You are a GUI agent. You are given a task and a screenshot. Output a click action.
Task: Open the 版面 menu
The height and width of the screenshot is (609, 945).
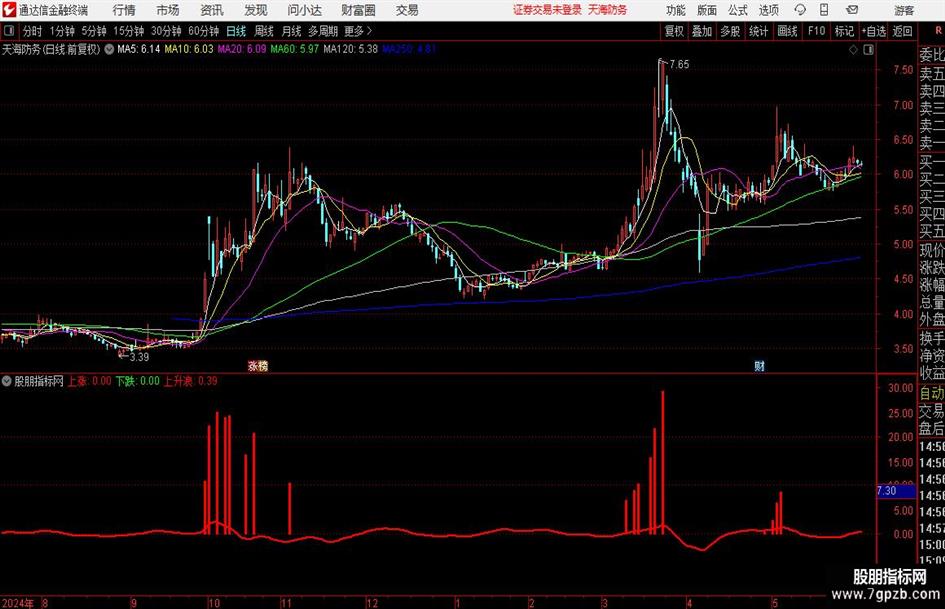706,10
